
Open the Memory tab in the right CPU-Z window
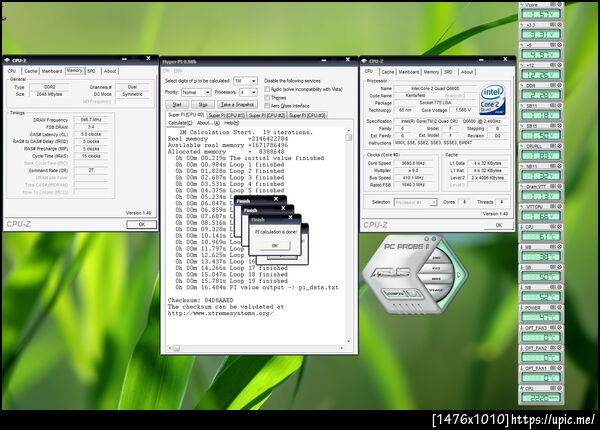point(431,72)
